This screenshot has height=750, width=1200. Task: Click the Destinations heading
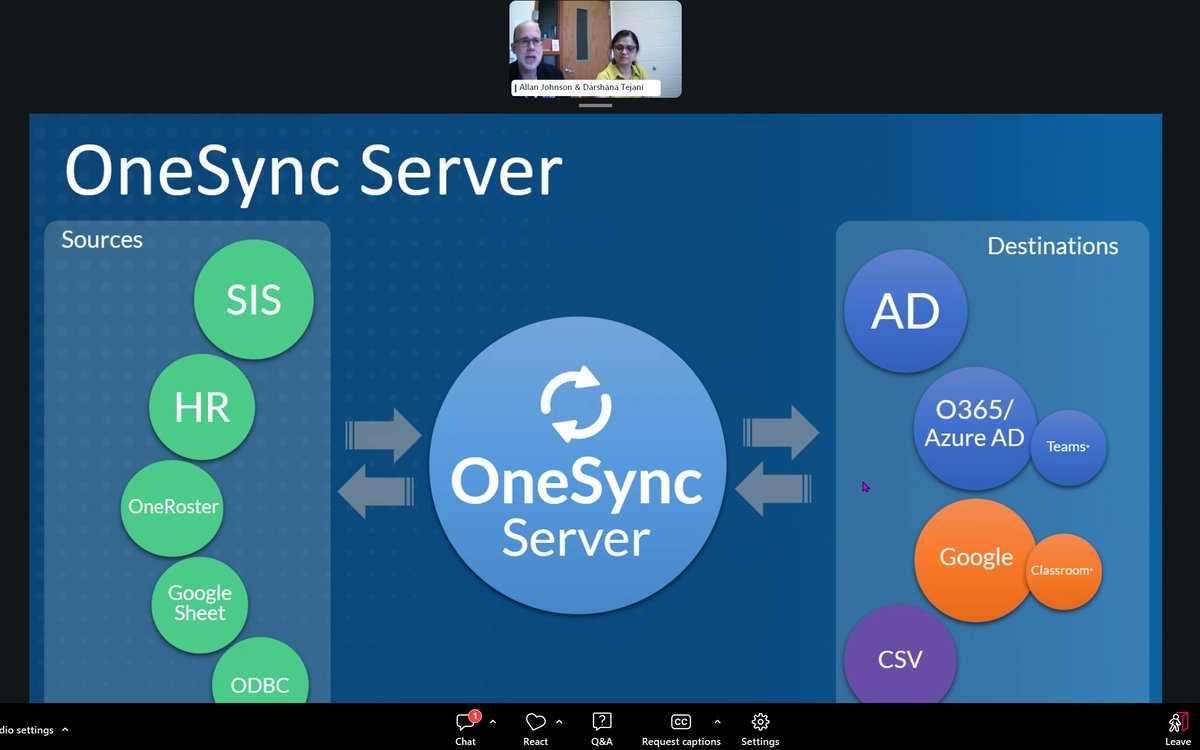point(1053,246)
